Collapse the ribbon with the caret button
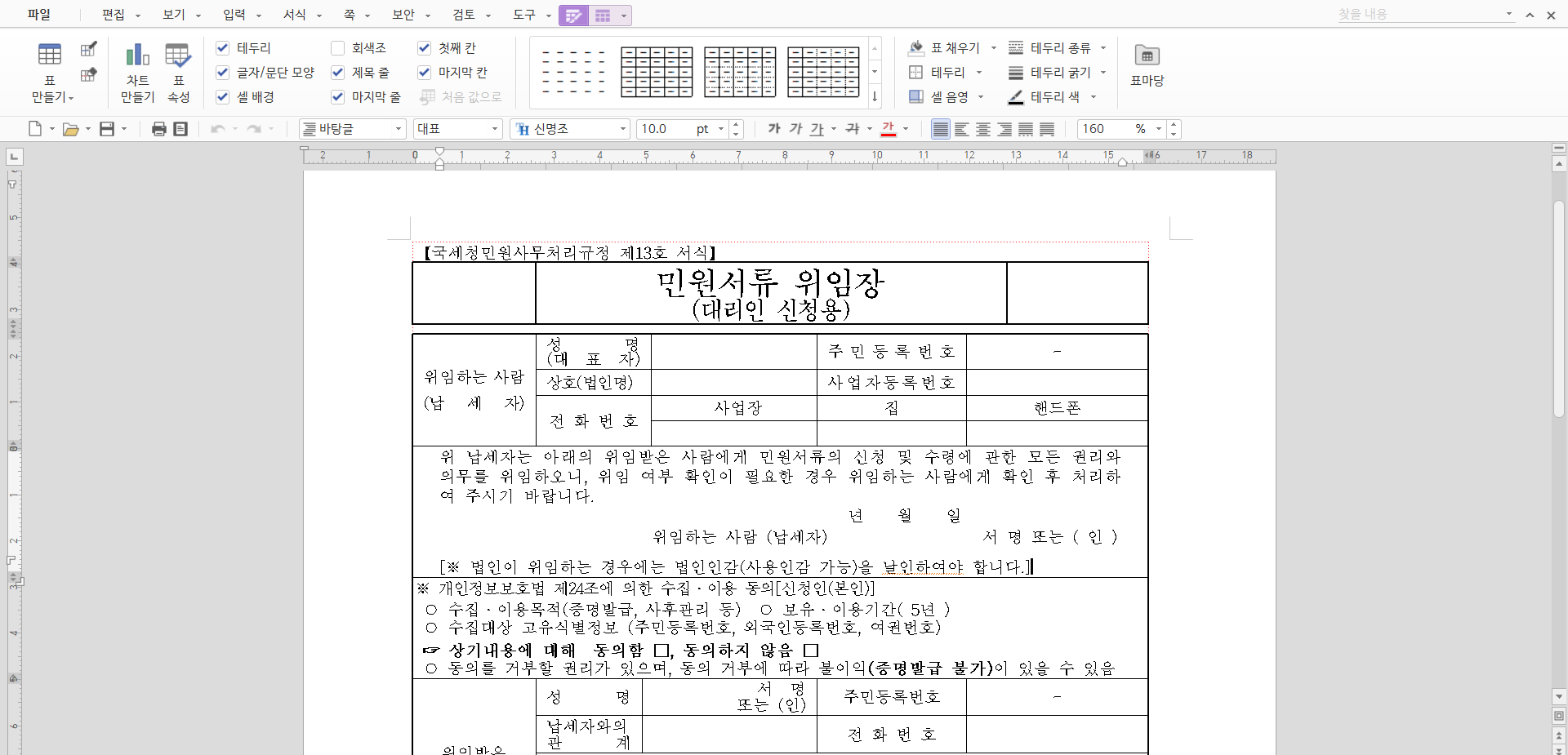 pyautogui.click(x=1530, y=15)
